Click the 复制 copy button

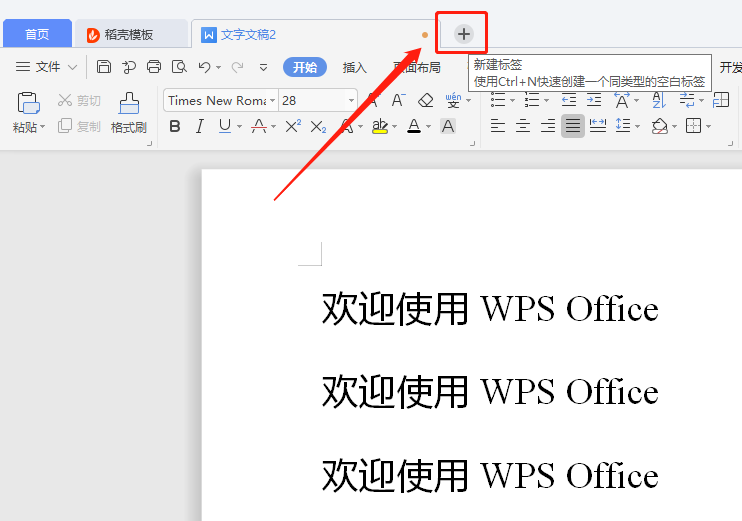point(79,126)
